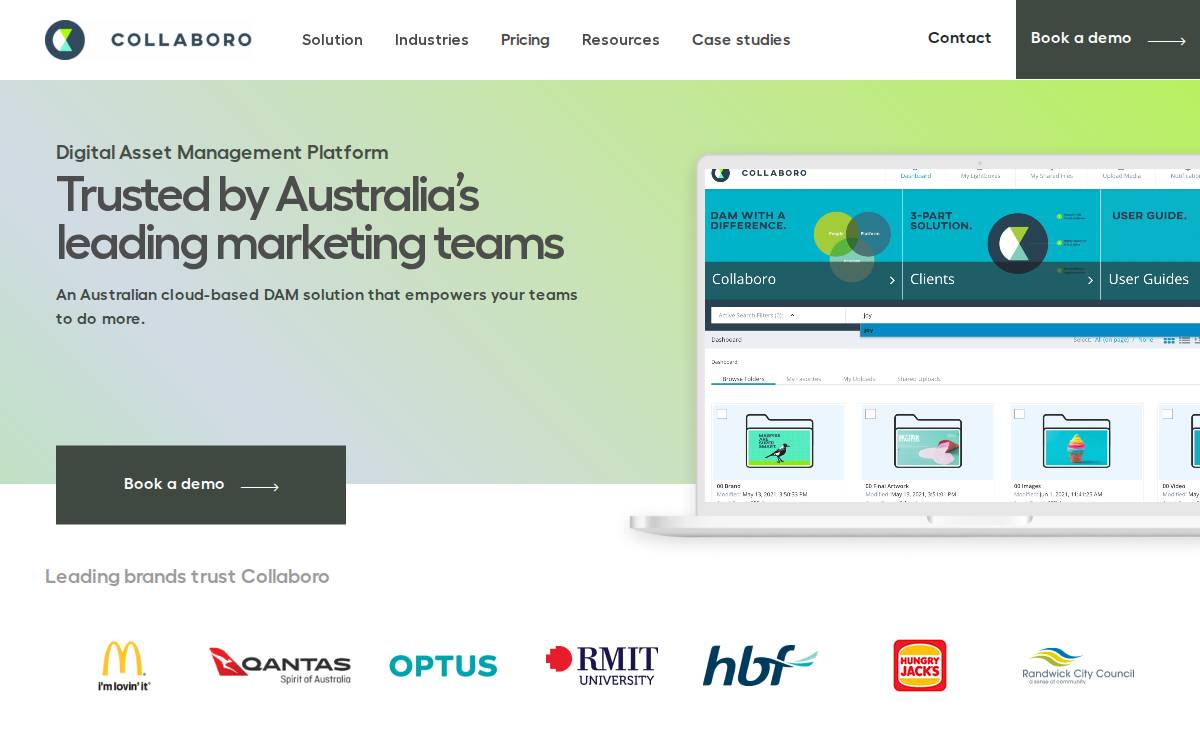Open the Industries menu

point(432,40)
